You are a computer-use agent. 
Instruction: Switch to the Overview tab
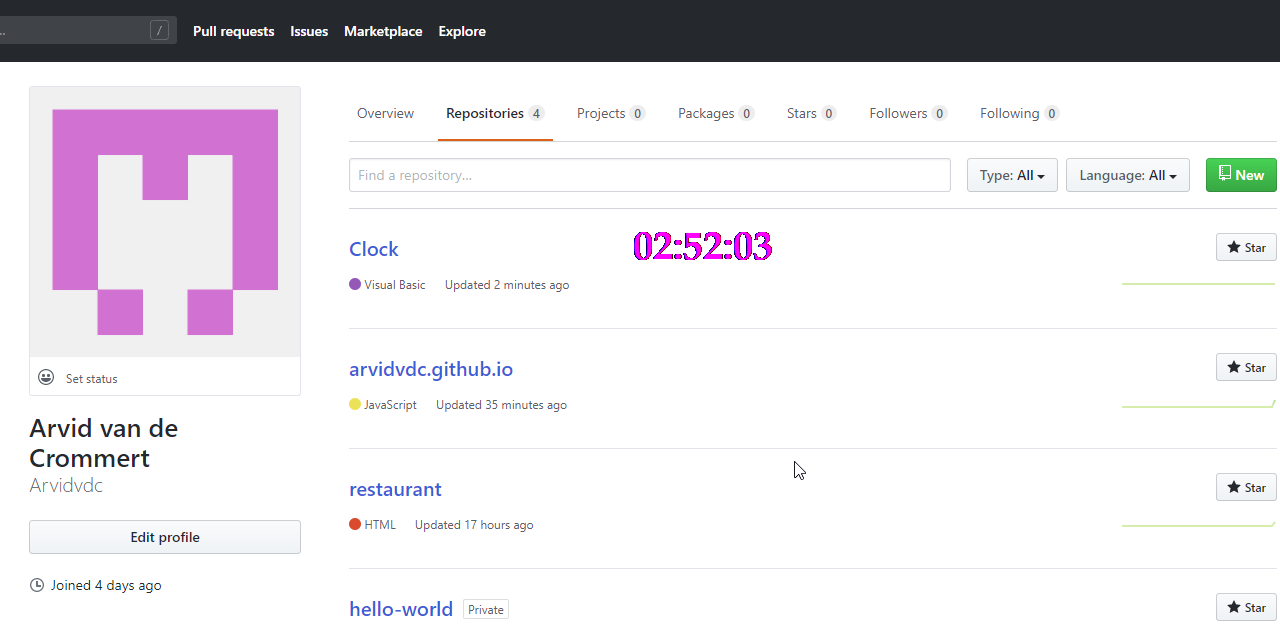click(x=385, y=113)
